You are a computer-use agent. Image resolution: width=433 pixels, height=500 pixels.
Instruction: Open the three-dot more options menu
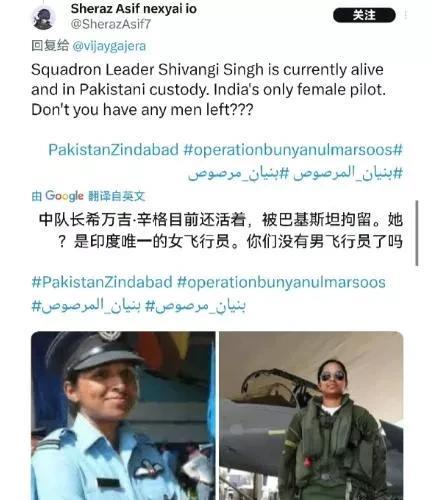pyautogui.click(x=406, y=15)
